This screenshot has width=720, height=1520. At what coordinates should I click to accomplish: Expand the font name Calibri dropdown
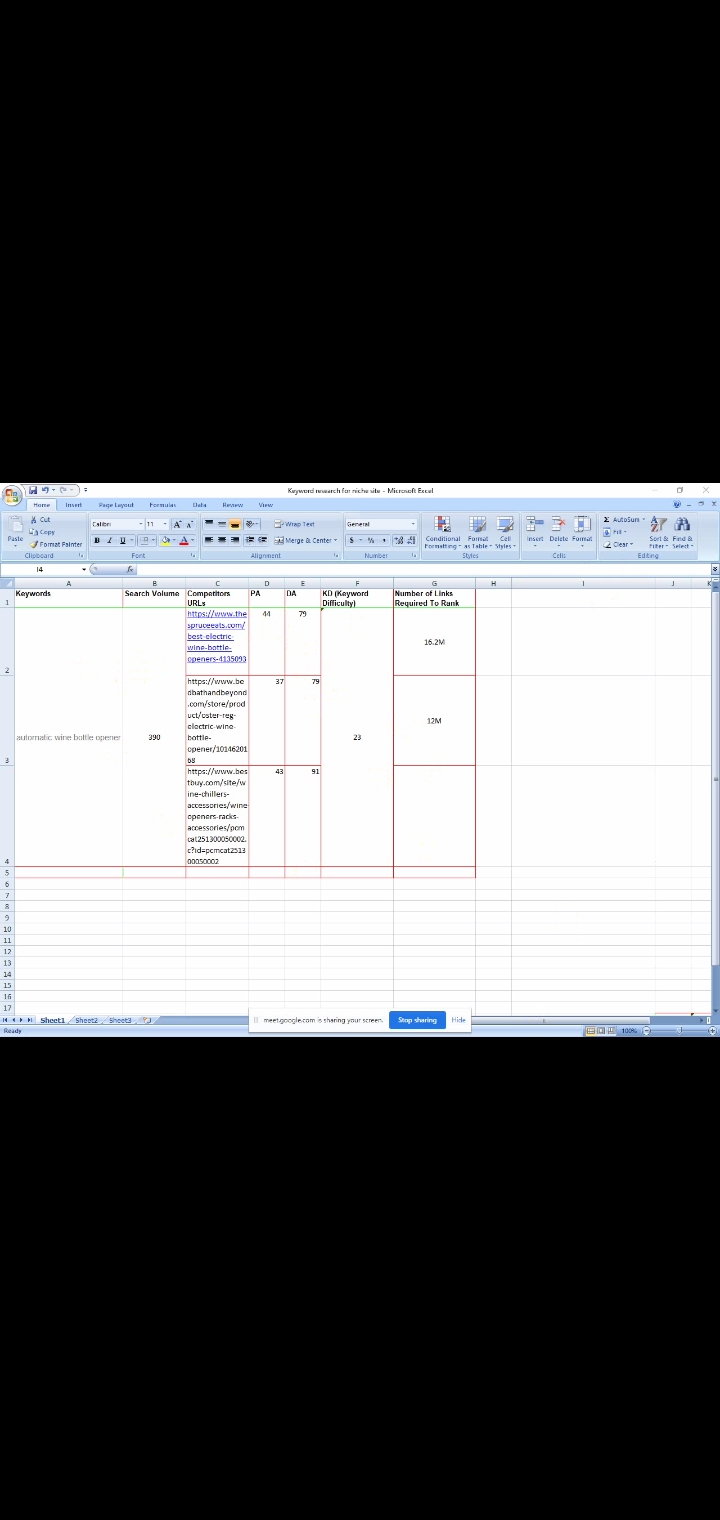[x=140, y=524]
